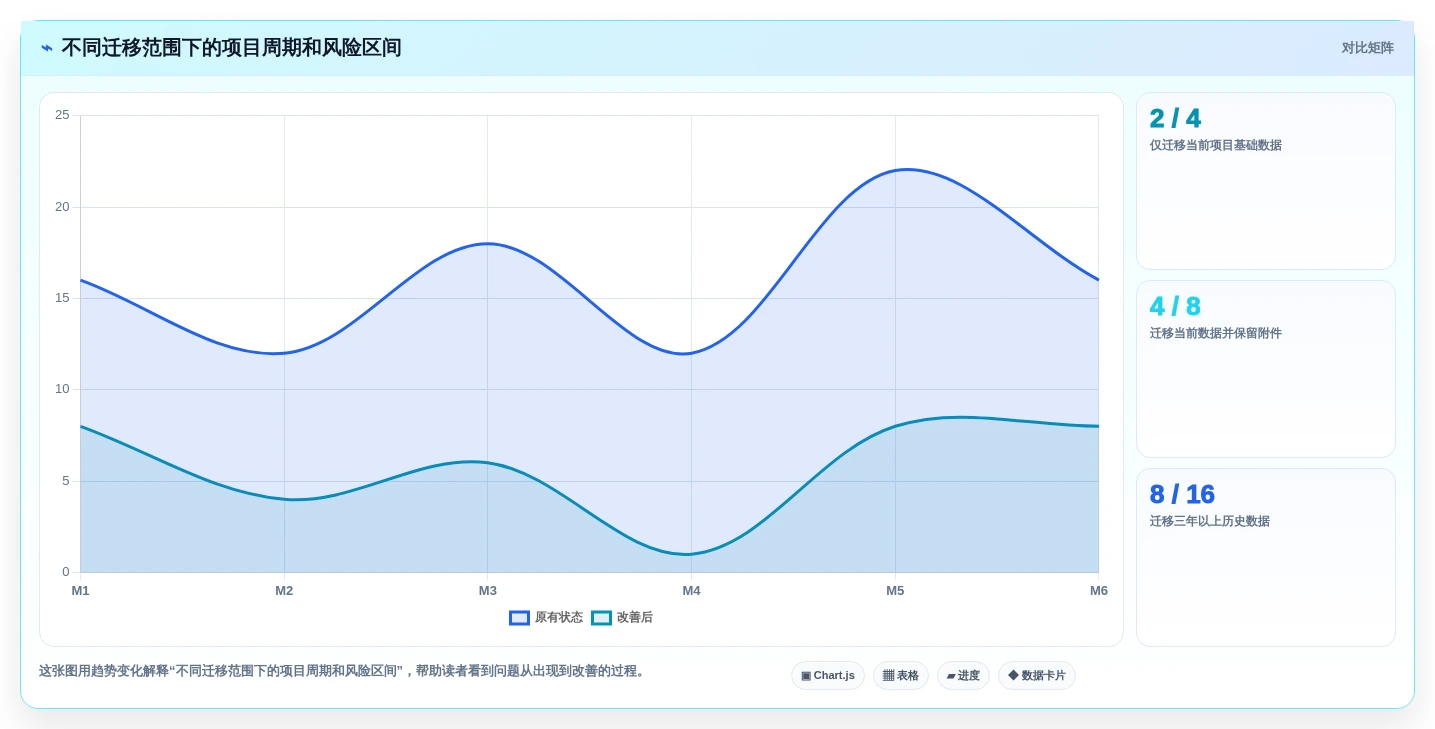Image resolution: width=1435 pixels, height=729 pixels.
Task: Click the 改善后 teal legend color box
Action: coord(601,618)
